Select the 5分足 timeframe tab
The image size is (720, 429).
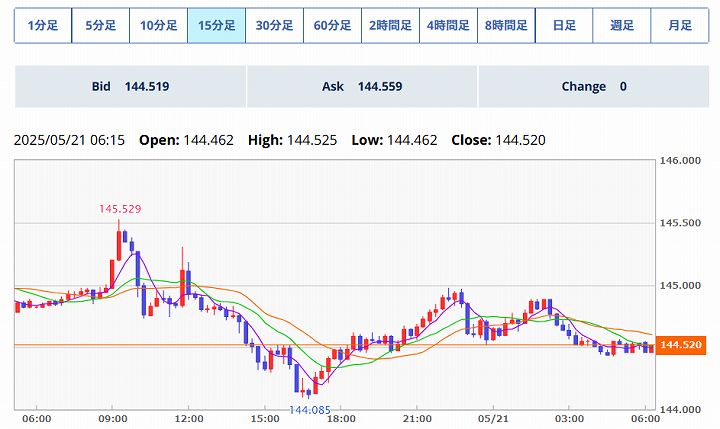[101, 25]
